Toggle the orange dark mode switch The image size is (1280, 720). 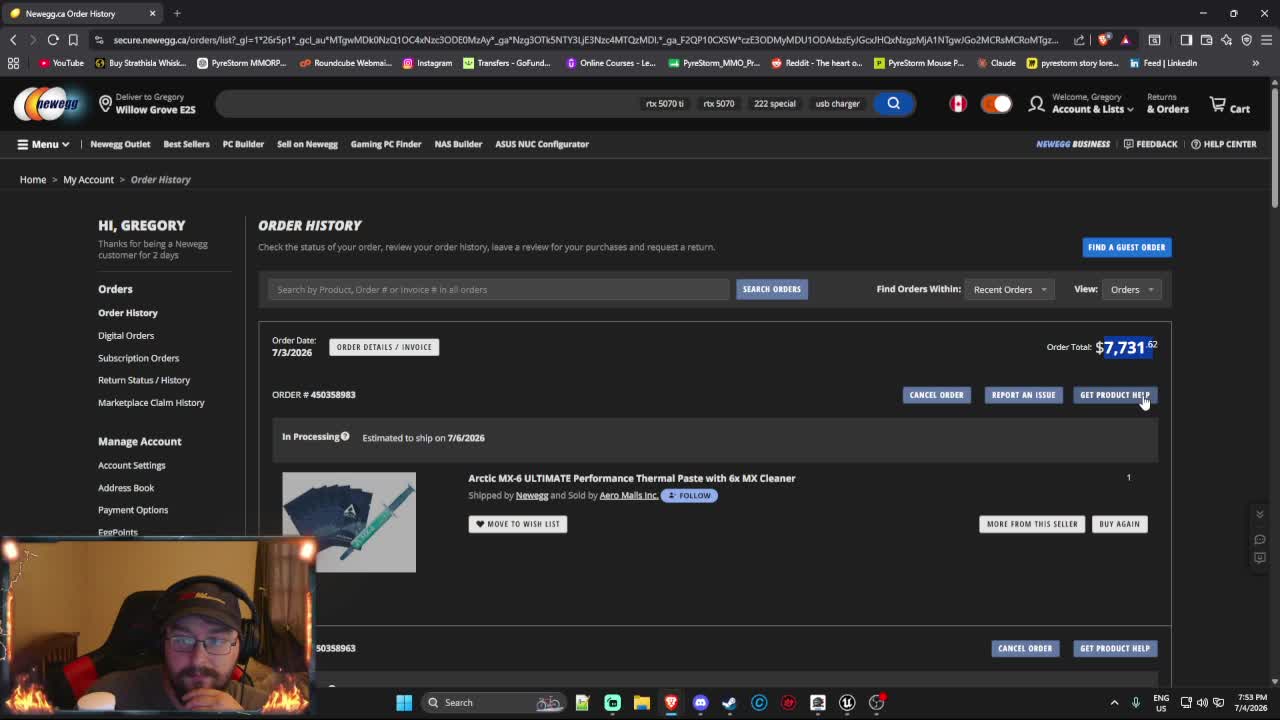996,104
